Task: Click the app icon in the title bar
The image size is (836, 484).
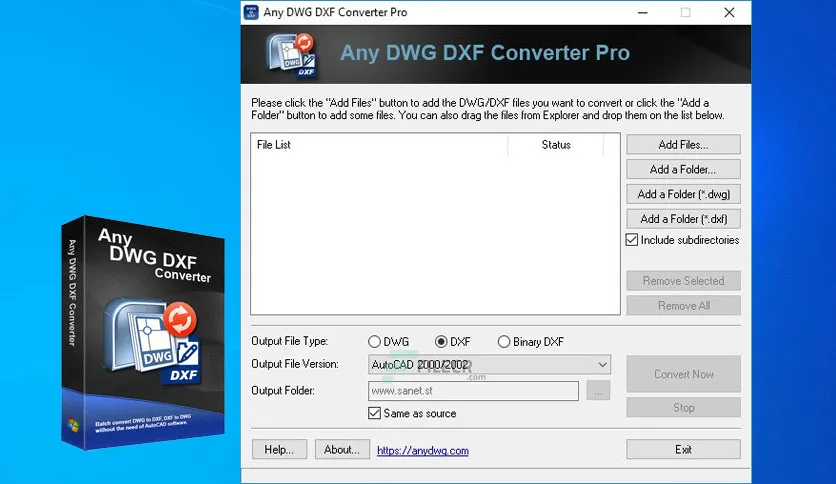Action: (251, 12)
